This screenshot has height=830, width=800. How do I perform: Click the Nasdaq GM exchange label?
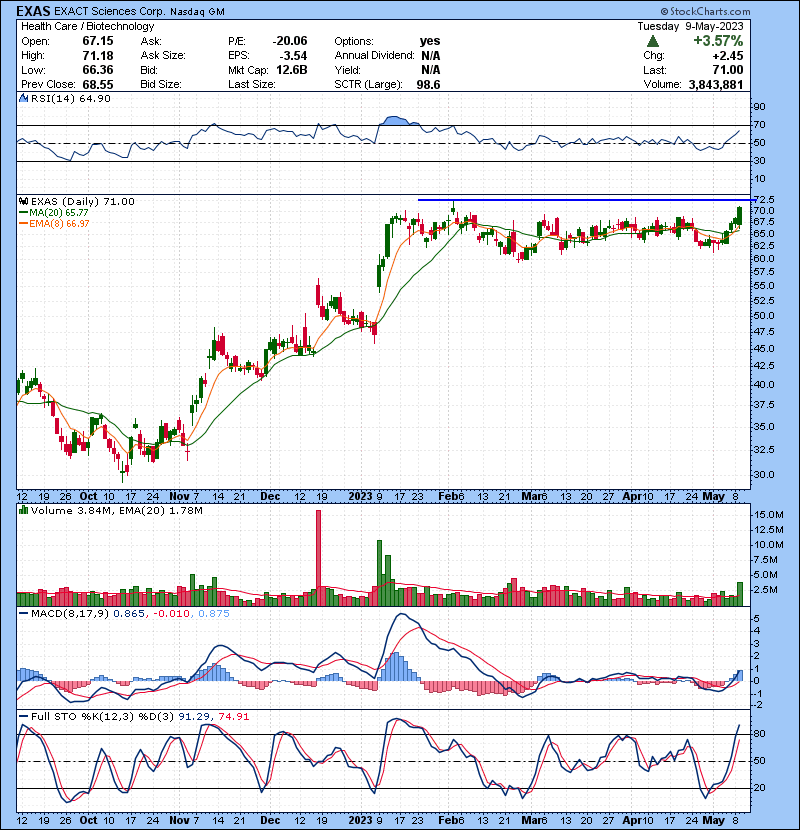(x=197, y=12)
